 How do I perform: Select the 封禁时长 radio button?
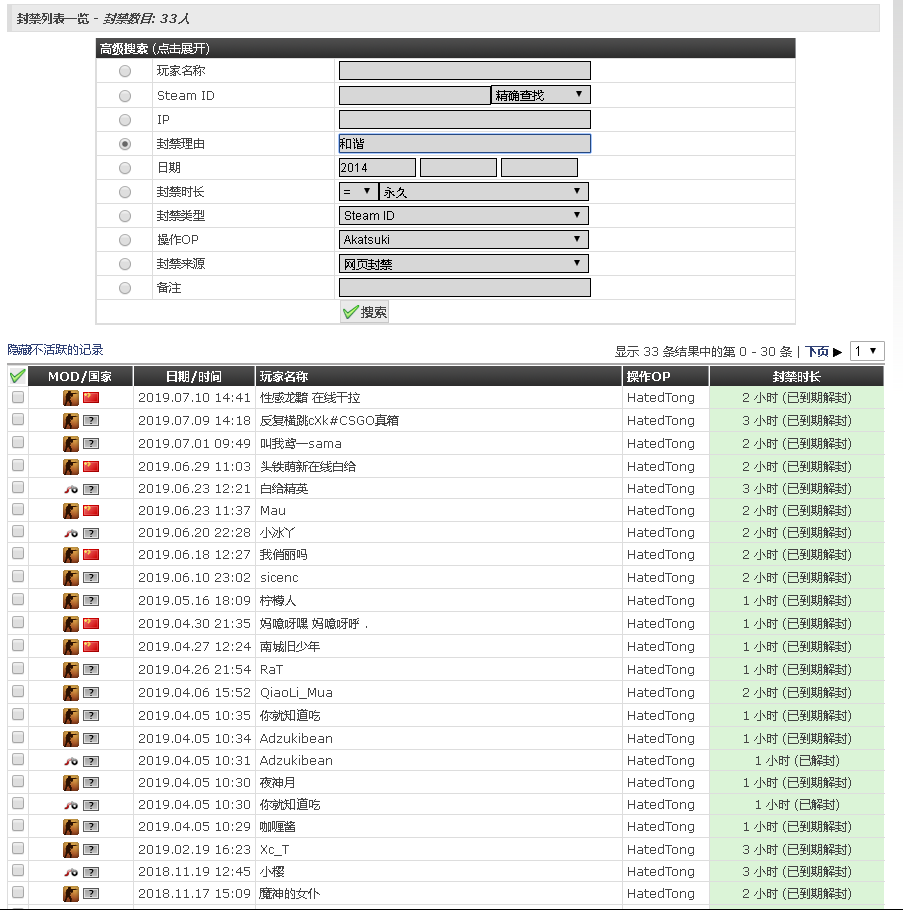(x=125, y=192)
